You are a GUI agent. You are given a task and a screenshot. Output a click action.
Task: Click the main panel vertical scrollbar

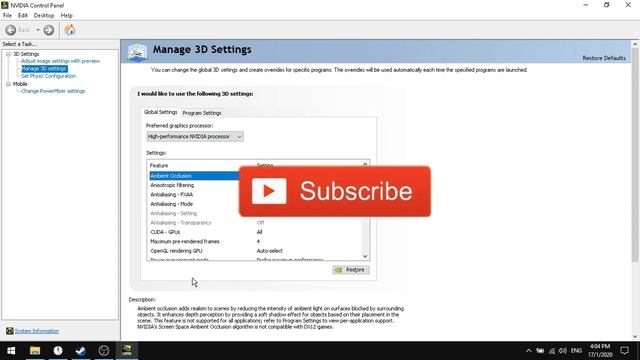click(x=635, y=155)
